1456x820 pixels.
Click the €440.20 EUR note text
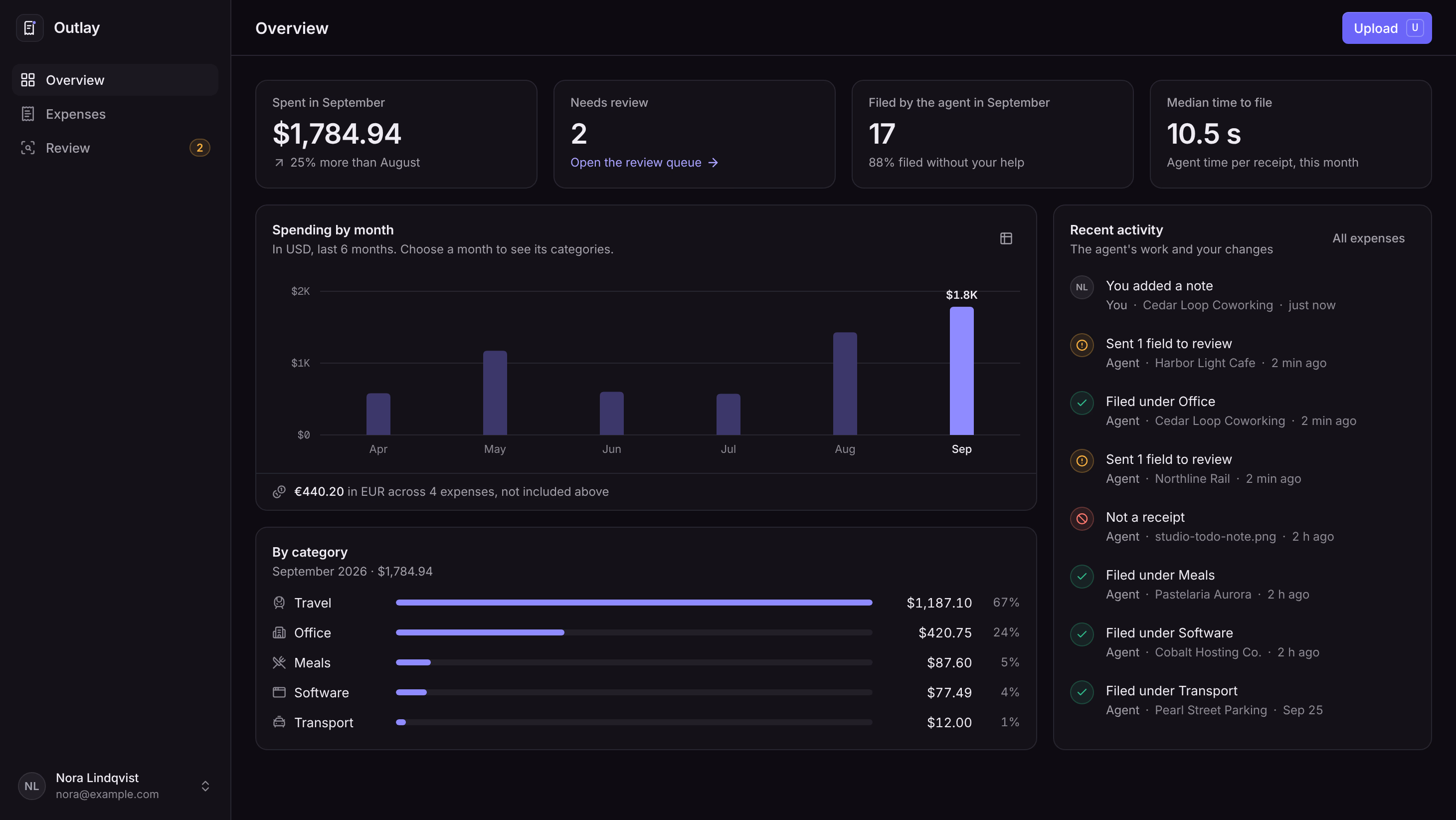pyautogui.click(x=451, y=491)
